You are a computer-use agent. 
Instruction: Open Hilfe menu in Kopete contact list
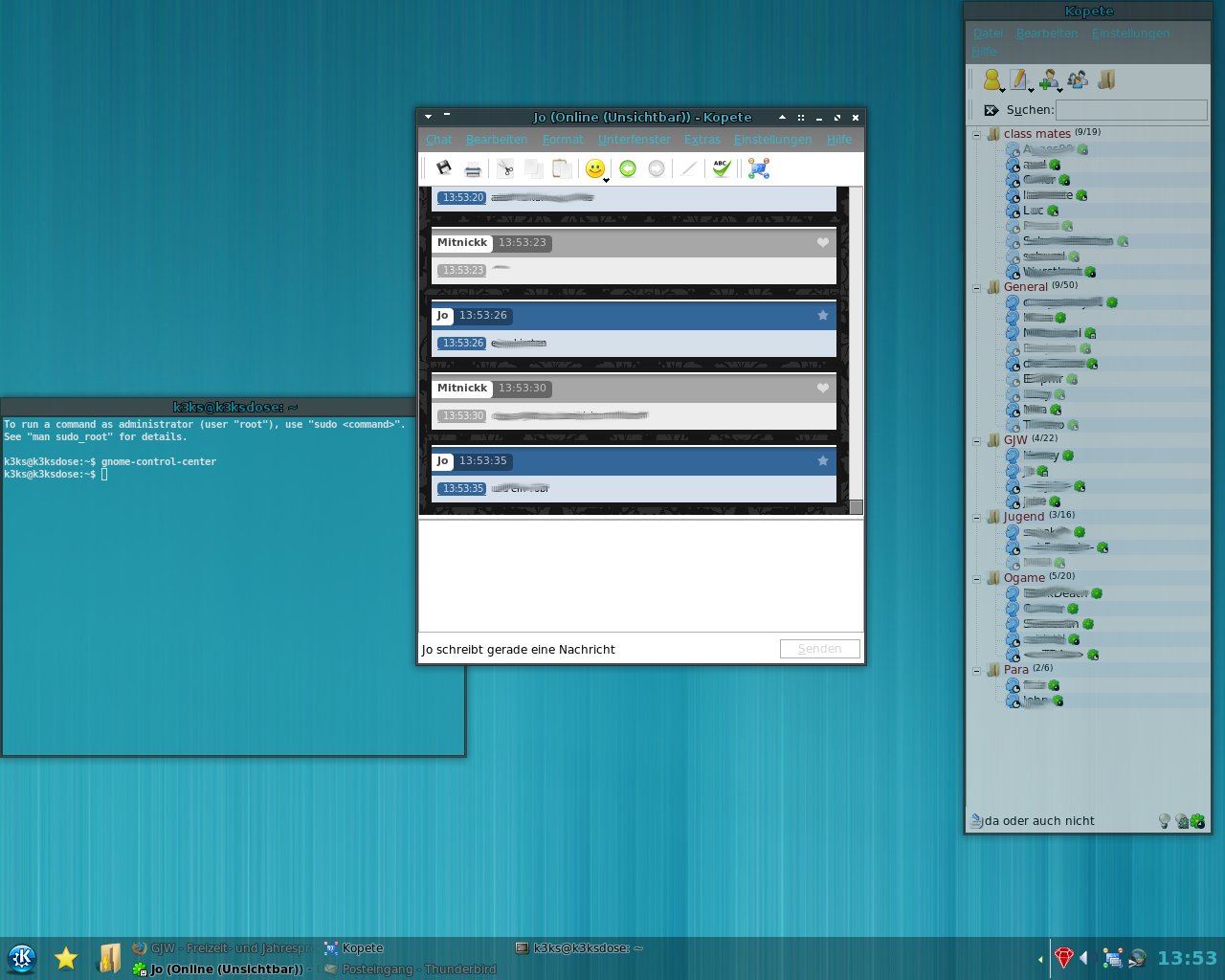coord(984,52)
